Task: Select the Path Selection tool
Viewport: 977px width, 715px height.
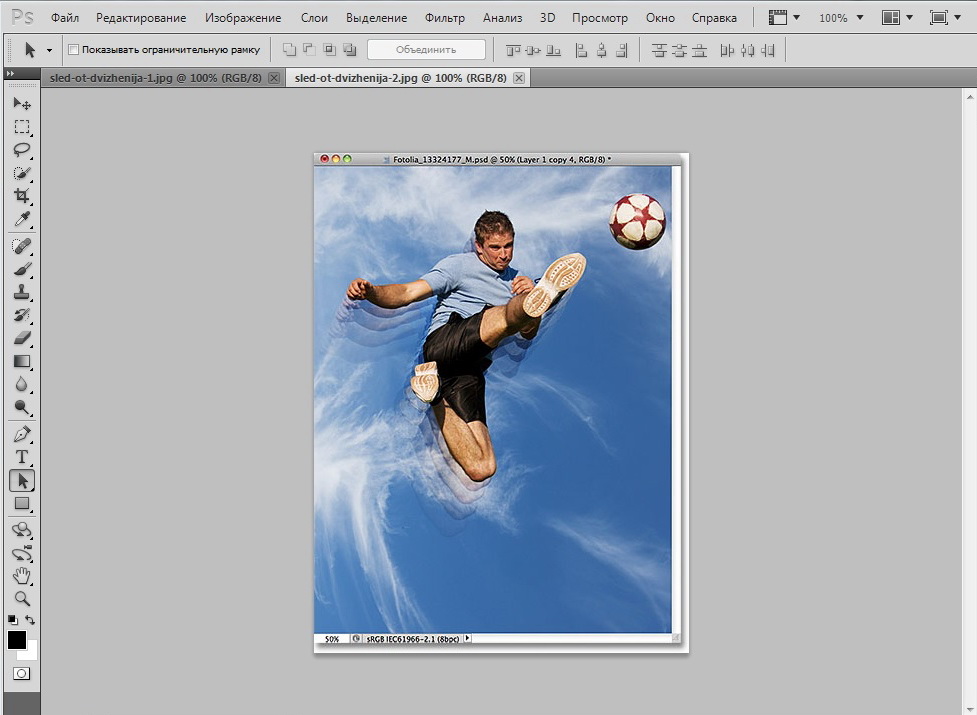Action: point(22,480)
